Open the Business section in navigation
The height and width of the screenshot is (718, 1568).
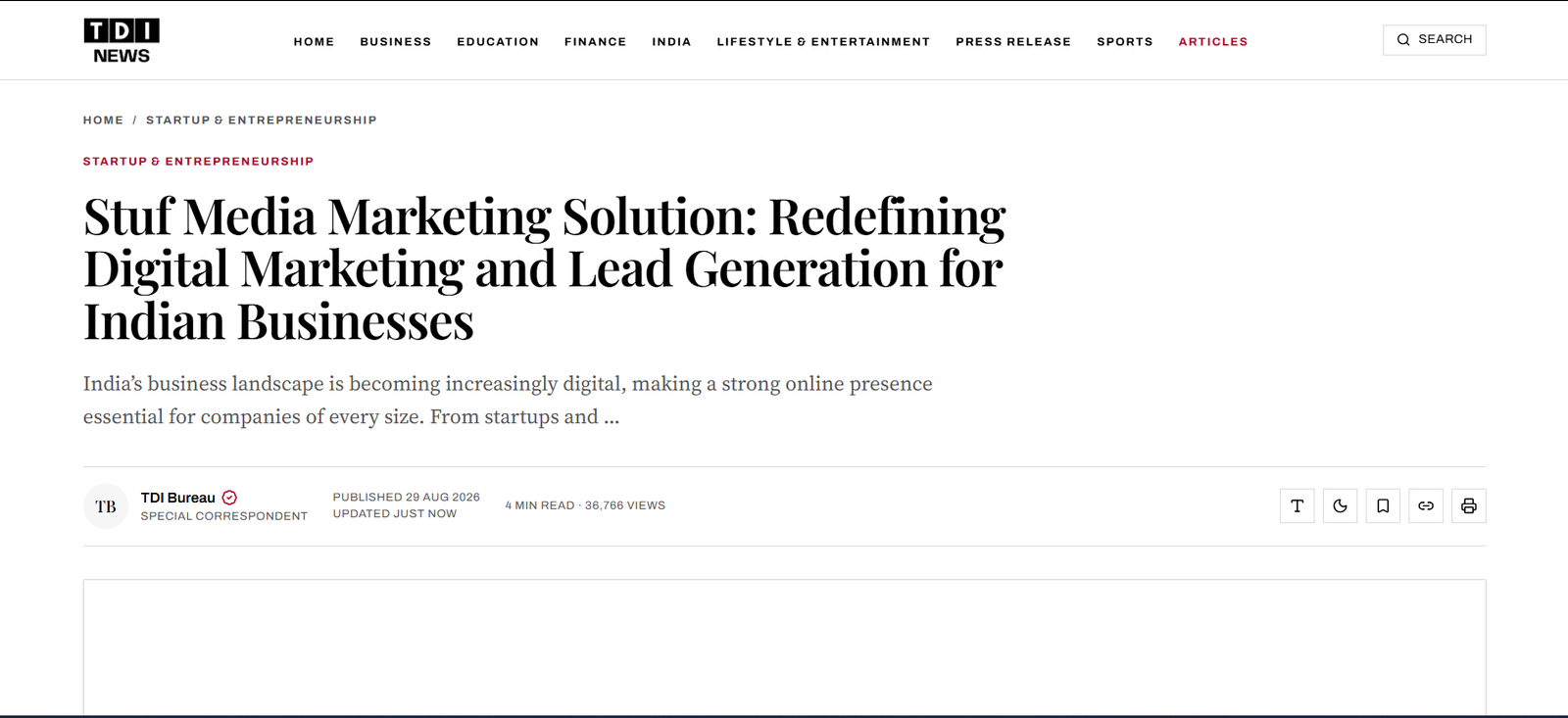coord(396,42)
